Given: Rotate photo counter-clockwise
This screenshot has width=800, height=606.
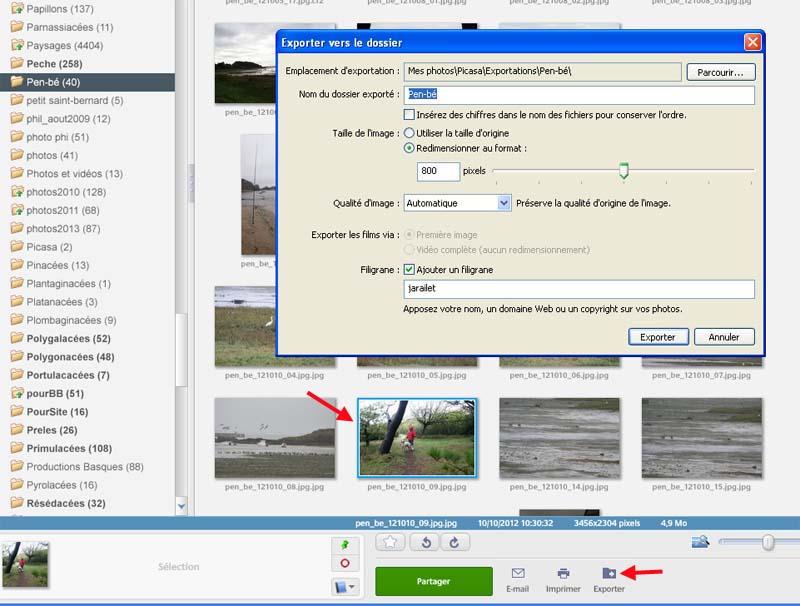Looking at the screenshot, I should coord(426,542).
